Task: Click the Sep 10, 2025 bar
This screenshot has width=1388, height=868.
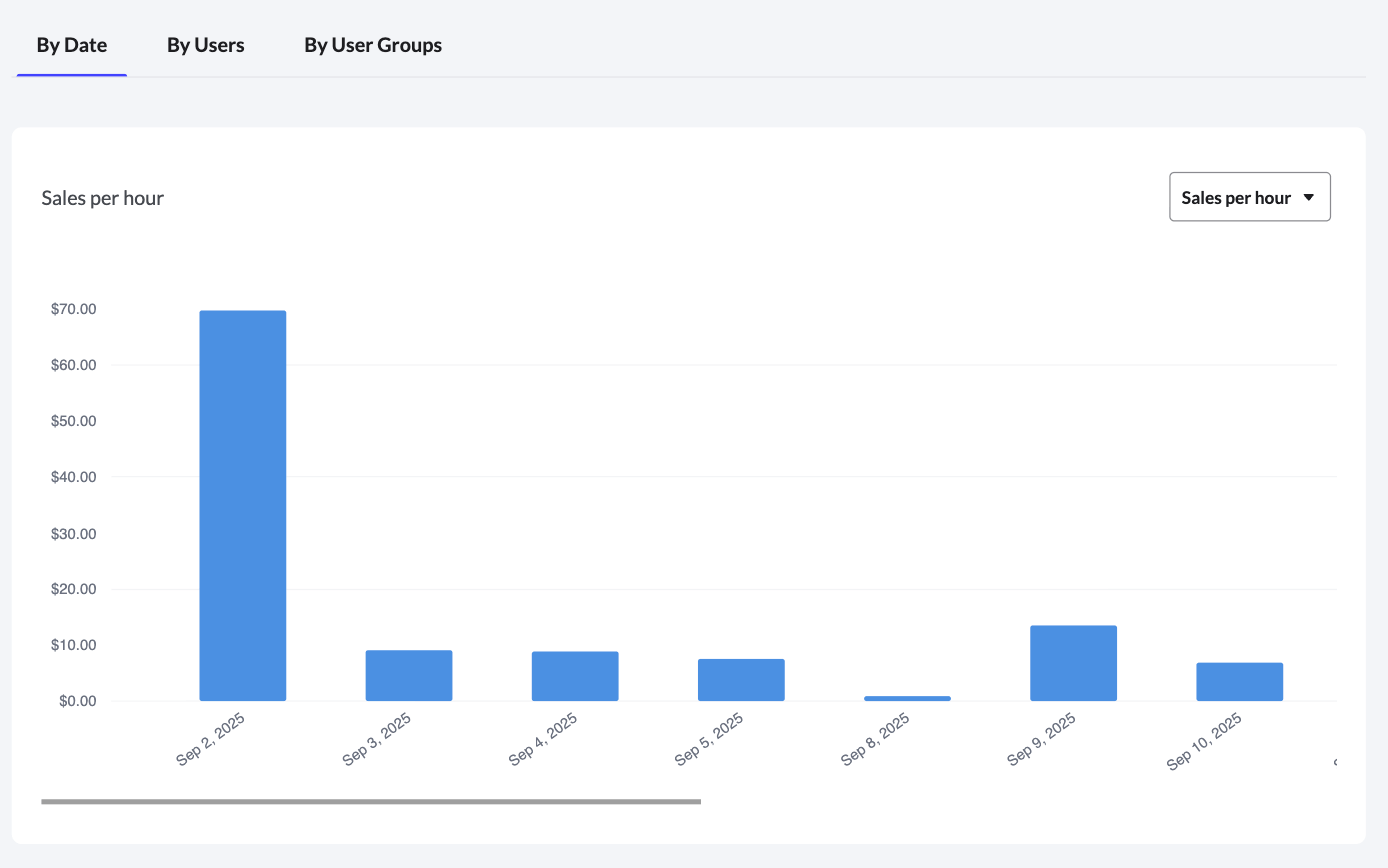Action: [1239, 681]
